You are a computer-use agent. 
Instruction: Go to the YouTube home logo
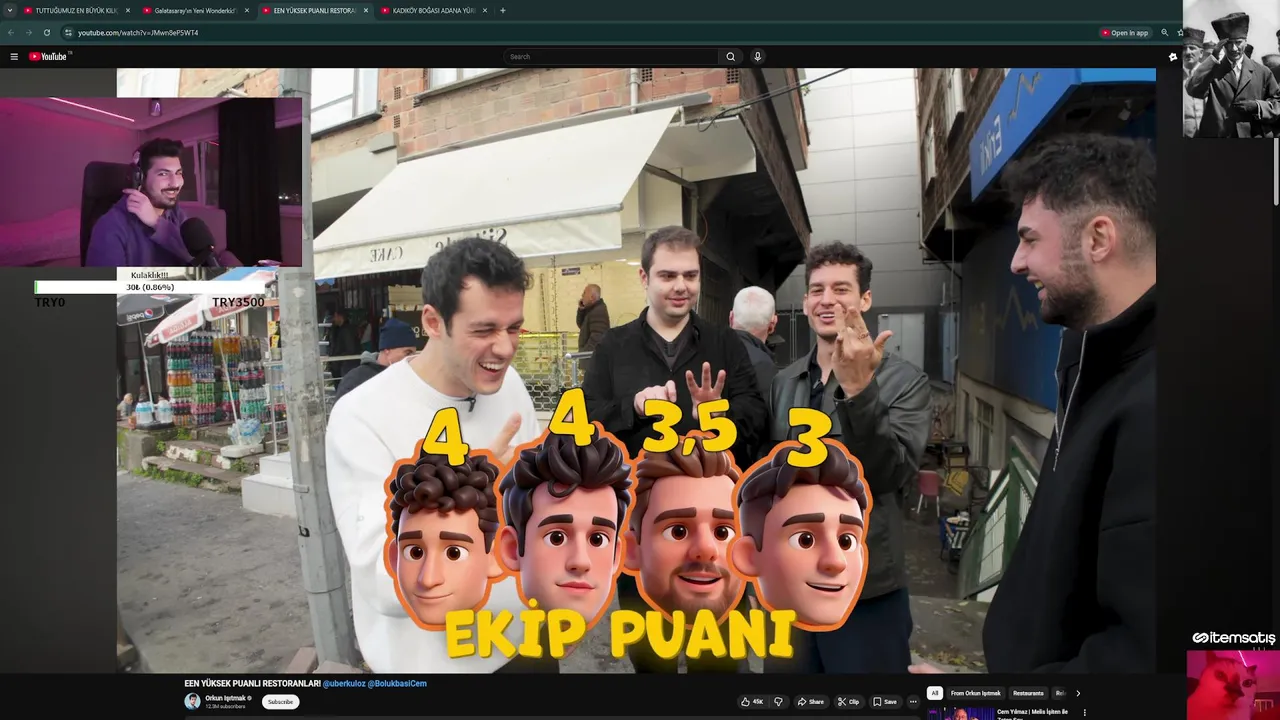tap(49, 56)
